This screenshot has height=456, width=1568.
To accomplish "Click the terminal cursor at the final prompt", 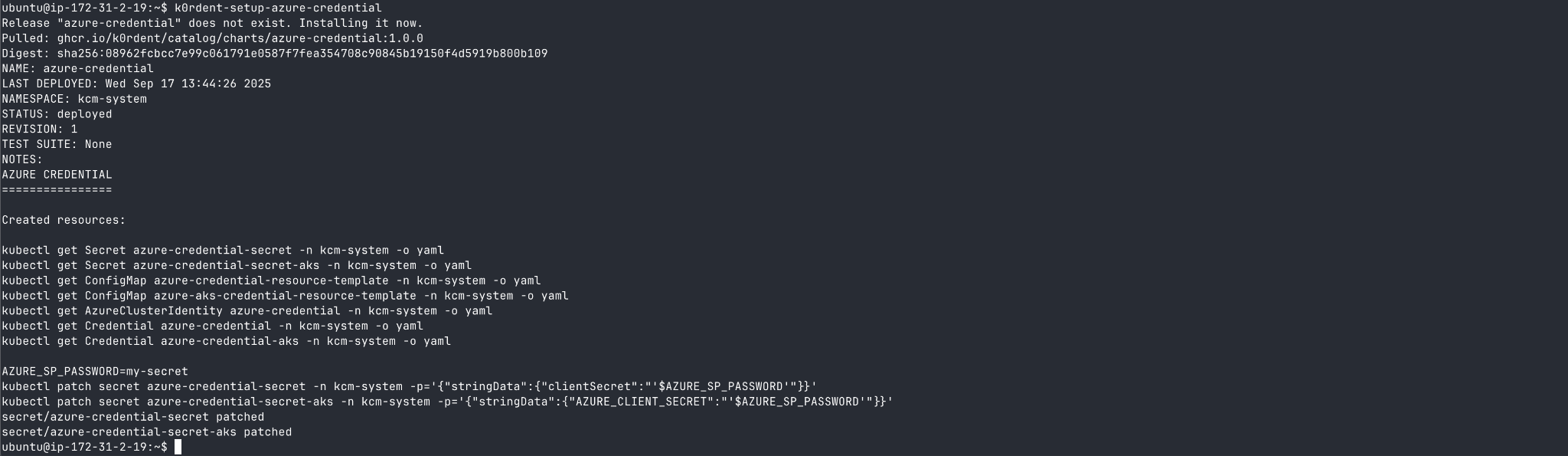I will [178, 447].
